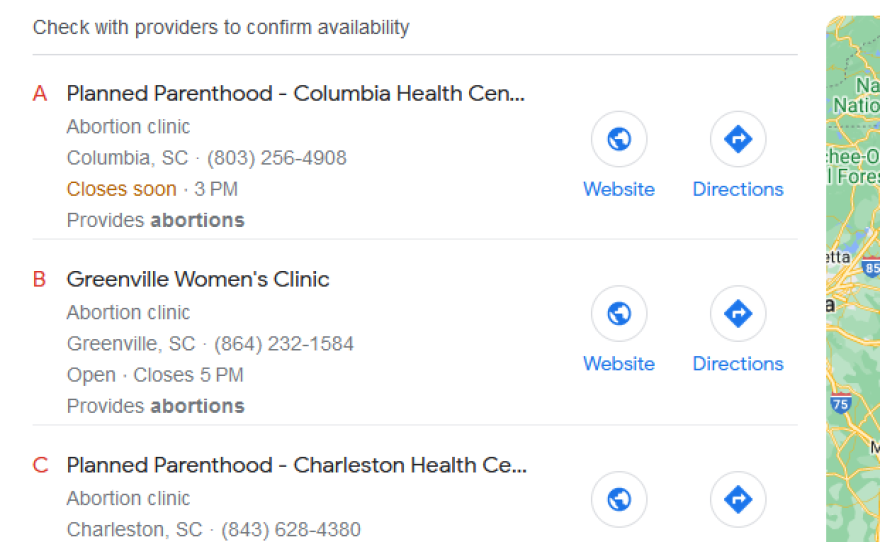Screen dimensions: 880x542
Task: Open website globe icon for Planned Parenthood Charleston
Action: pos(619,499)
